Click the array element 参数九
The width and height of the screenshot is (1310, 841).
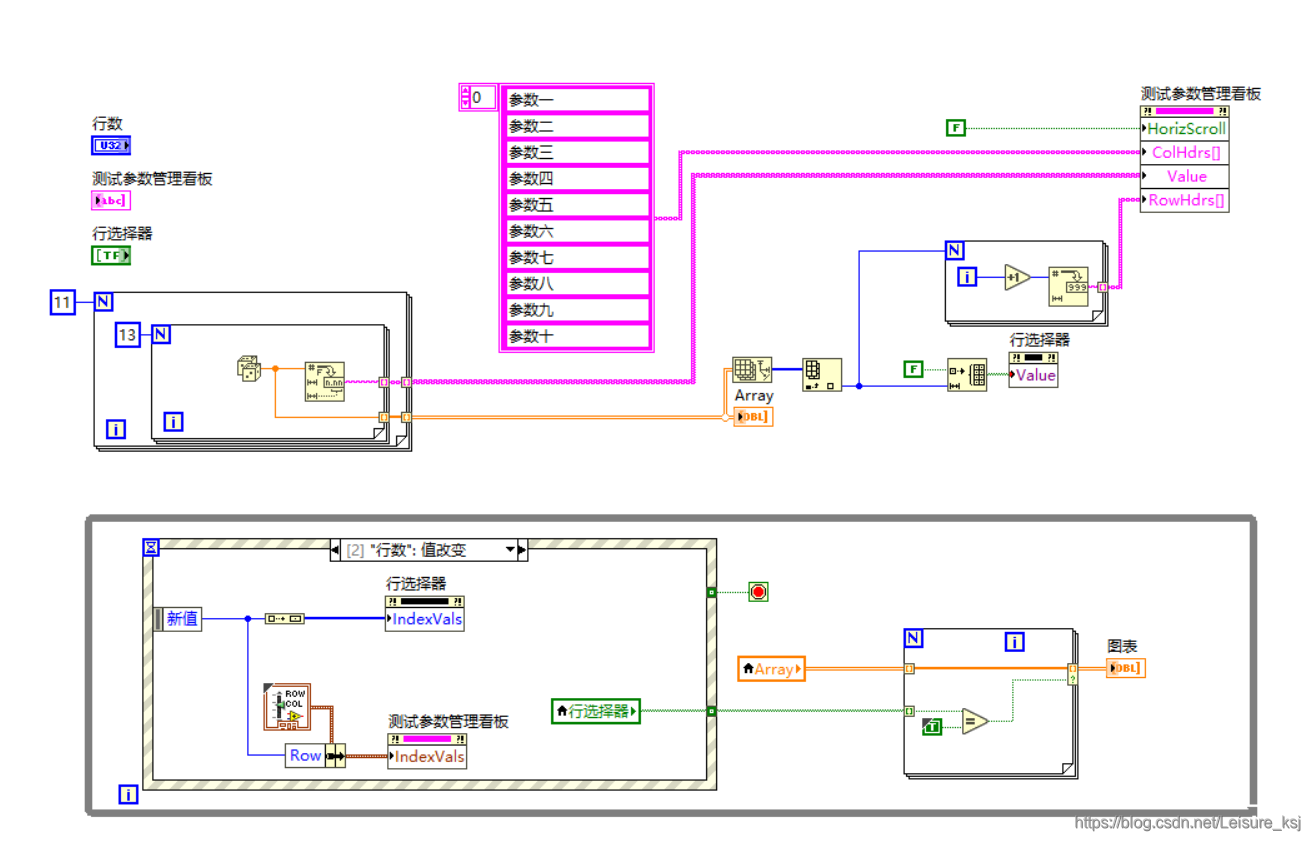[x=577, y=310]
